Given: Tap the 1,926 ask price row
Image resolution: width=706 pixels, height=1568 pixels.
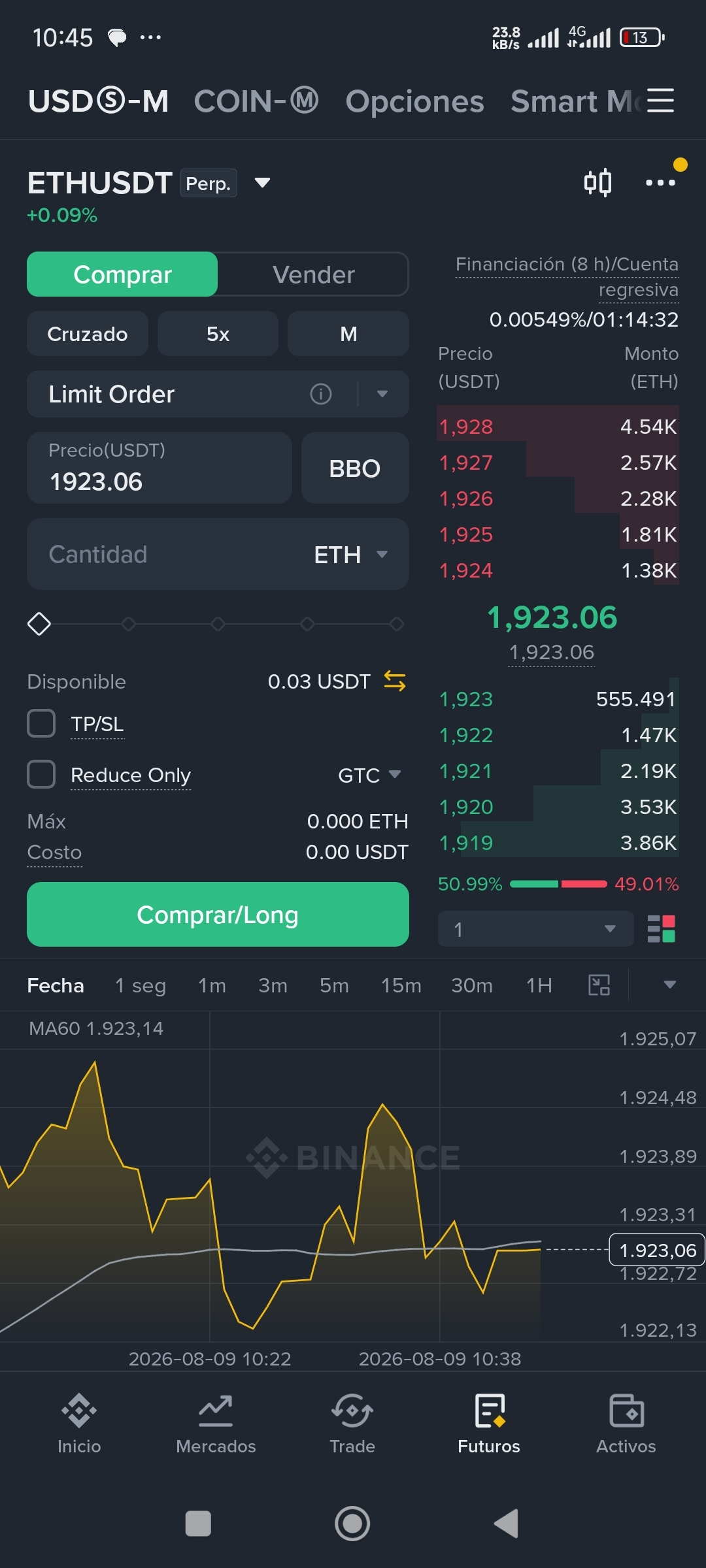Looking at the screenshot, I should [558, 498].
